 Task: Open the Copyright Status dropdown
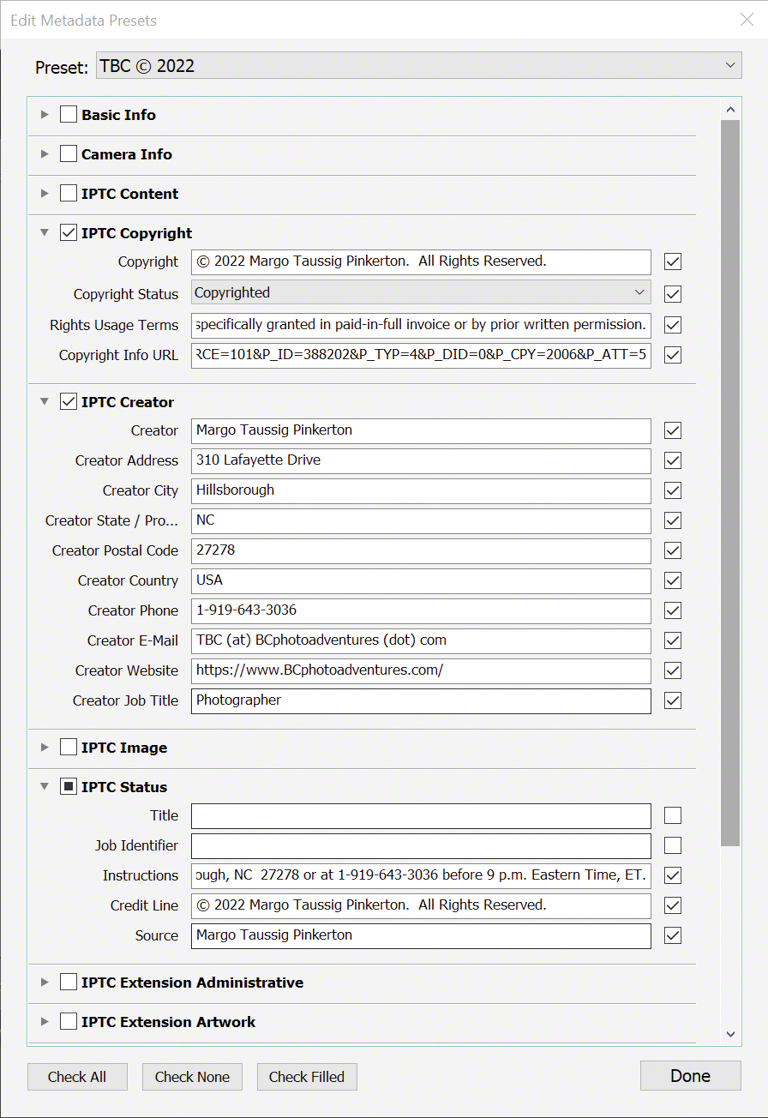(421, 292)
